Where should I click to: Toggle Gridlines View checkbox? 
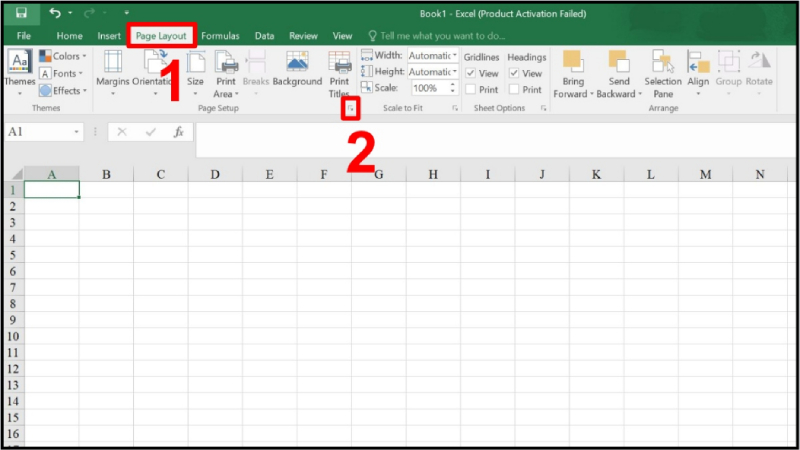(x=470, y=73)
